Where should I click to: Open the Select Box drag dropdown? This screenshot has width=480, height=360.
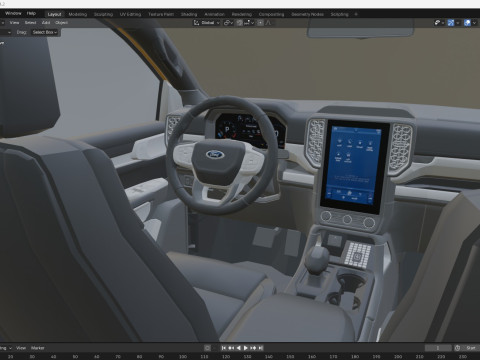tap(45, 32)
